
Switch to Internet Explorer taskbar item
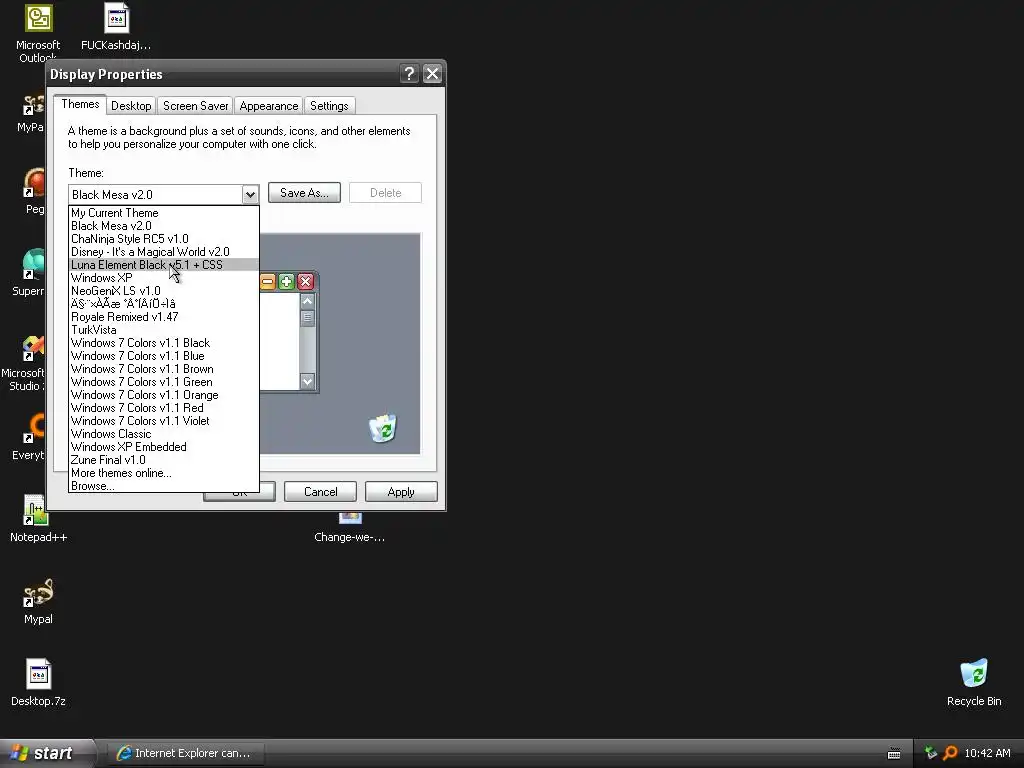(185, 753)
